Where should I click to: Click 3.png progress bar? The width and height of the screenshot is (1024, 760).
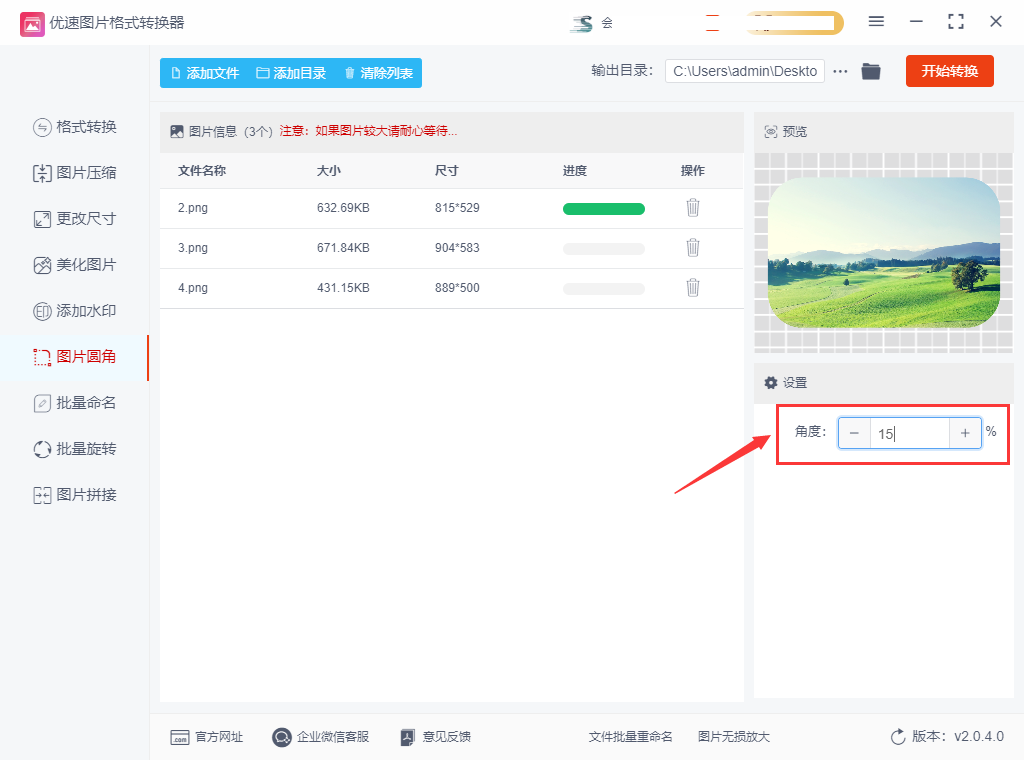(603, 249)
